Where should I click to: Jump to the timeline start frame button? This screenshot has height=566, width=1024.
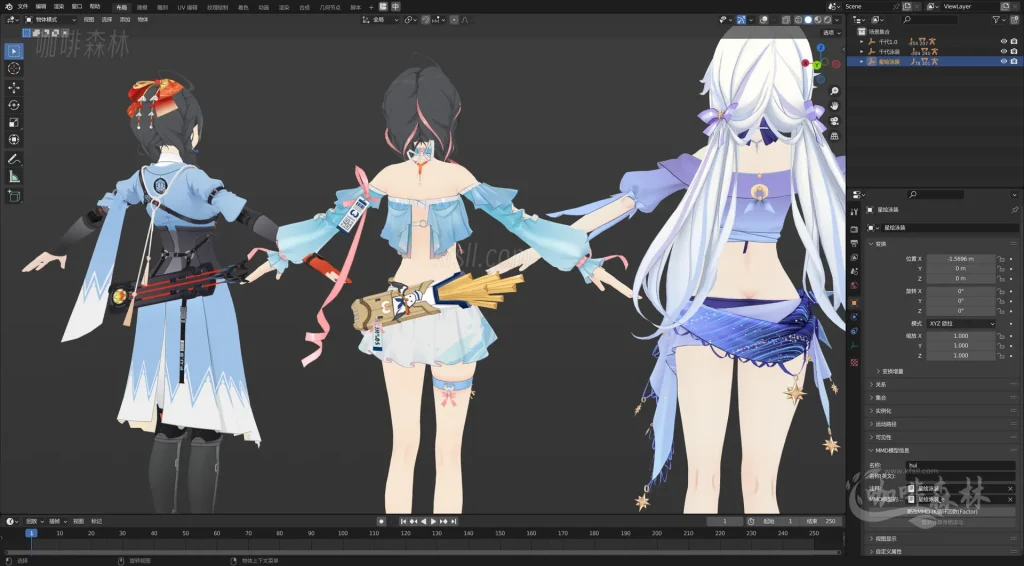point(404,522)
